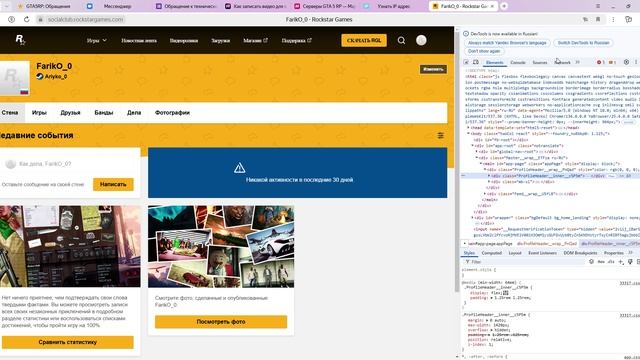Open the Event Listeners tab

(542, 253)
